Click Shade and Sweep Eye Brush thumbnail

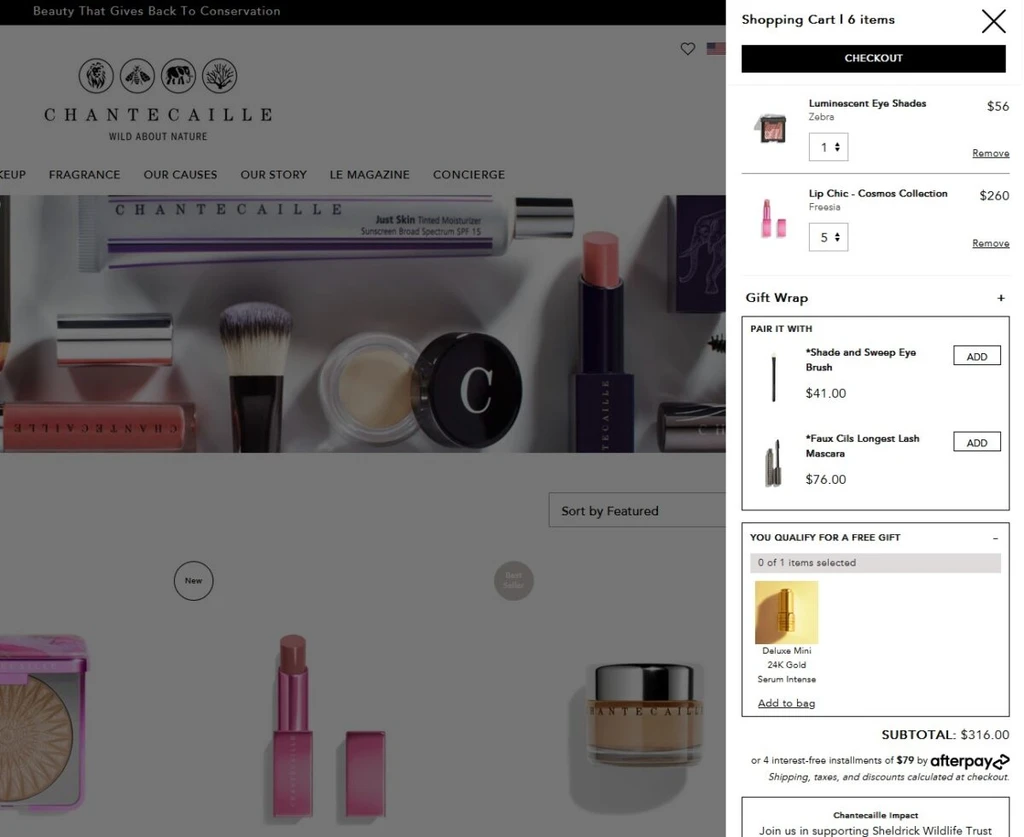774,377
